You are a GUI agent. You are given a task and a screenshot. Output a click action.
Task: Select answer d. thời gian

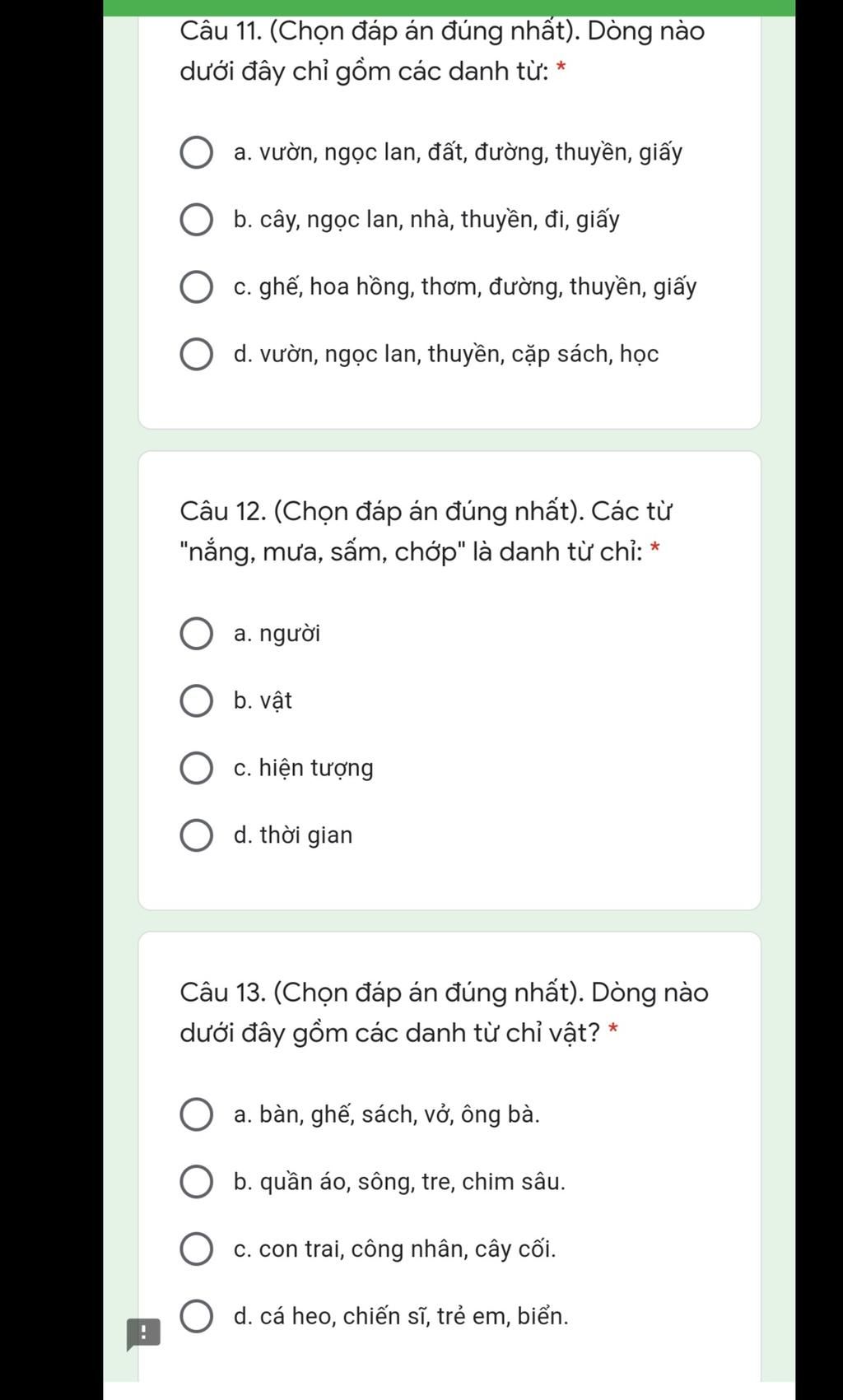point(196,836)
